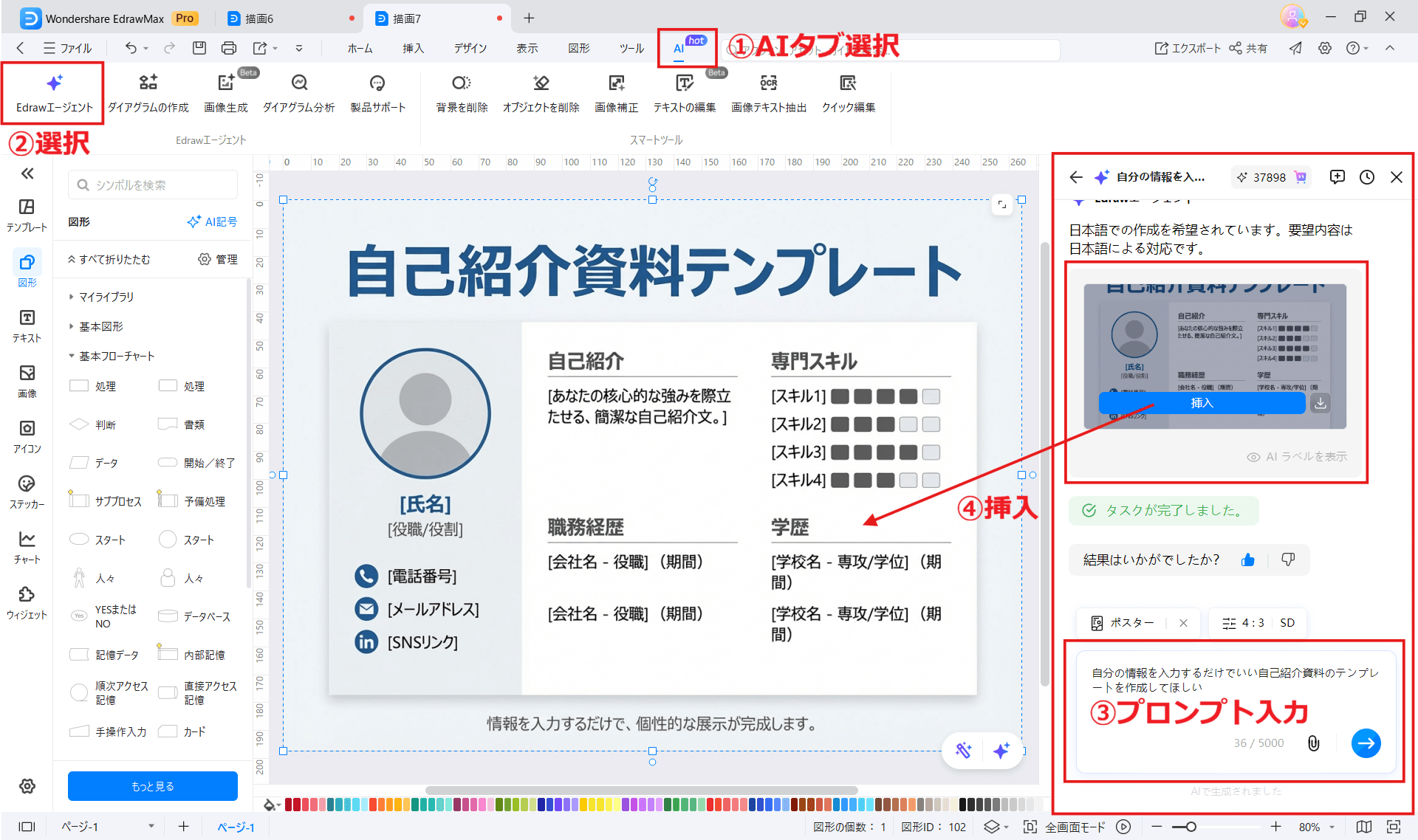Image resolution: width=1418 pixels, height=840 pixels.
Task: Click the background removal icon
Action: 462,83
